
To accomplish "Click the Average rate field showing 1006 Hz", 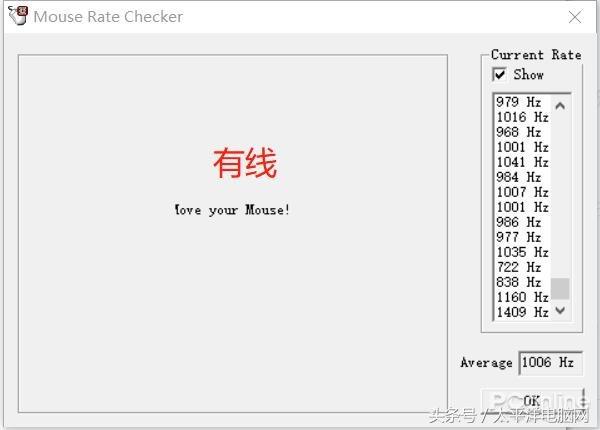I will click(550, 363).
